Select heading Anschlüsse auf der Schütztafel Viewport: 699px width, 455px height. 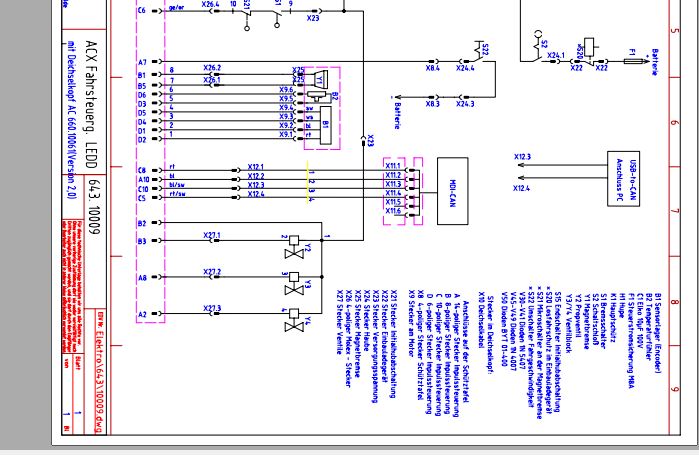click(x=465, y=351)
